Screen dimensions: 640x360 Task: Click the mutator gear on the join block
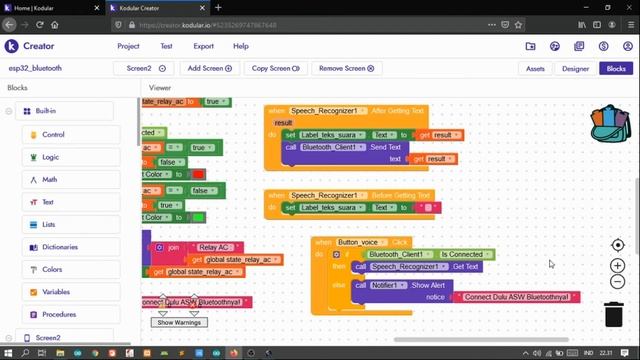pos(160,247)
